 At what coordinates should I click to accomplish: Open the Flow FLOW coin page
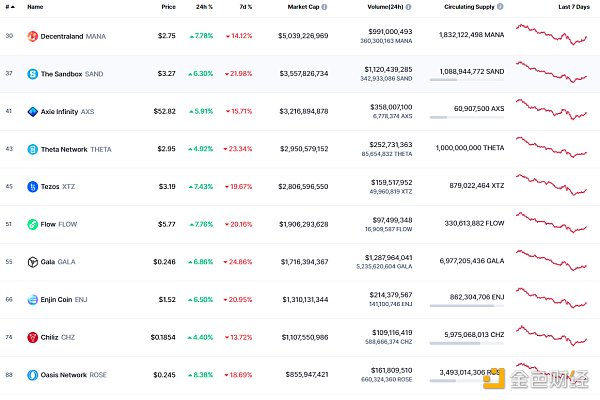(x=59, y=224)
